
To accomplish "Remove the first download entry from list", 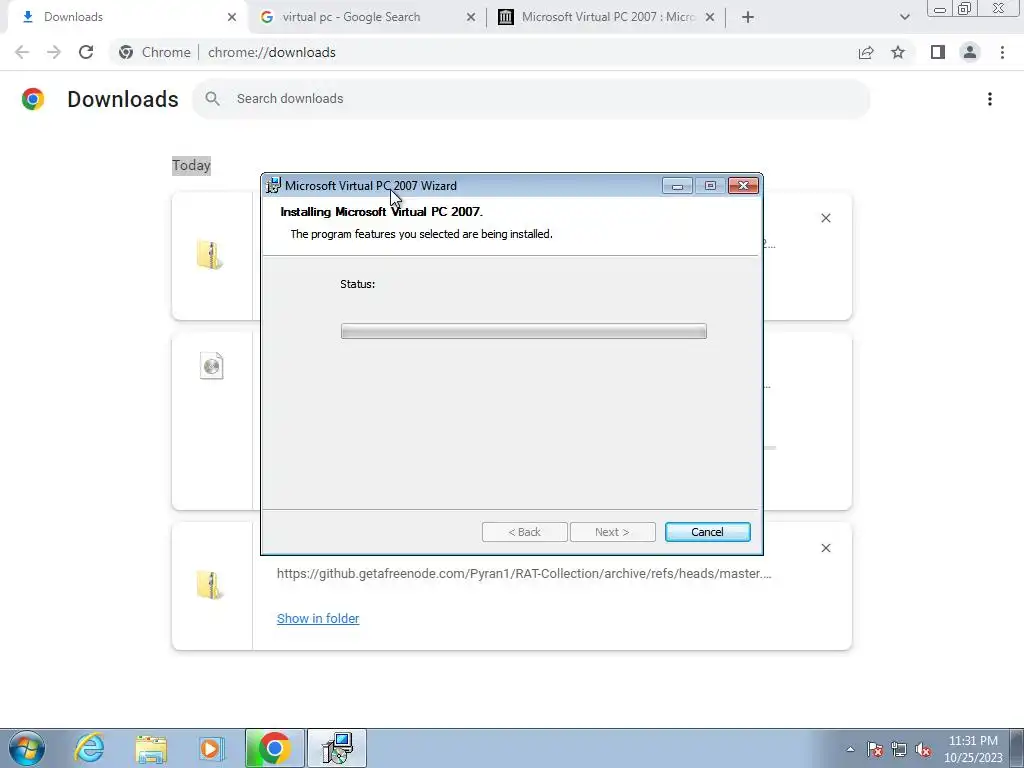I will point(825,218).
